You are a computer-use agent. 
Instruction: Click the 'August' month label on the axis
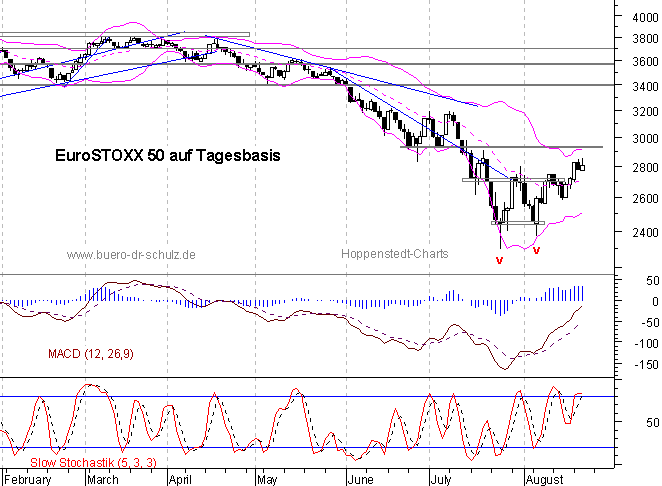click(x=544, y=480)
